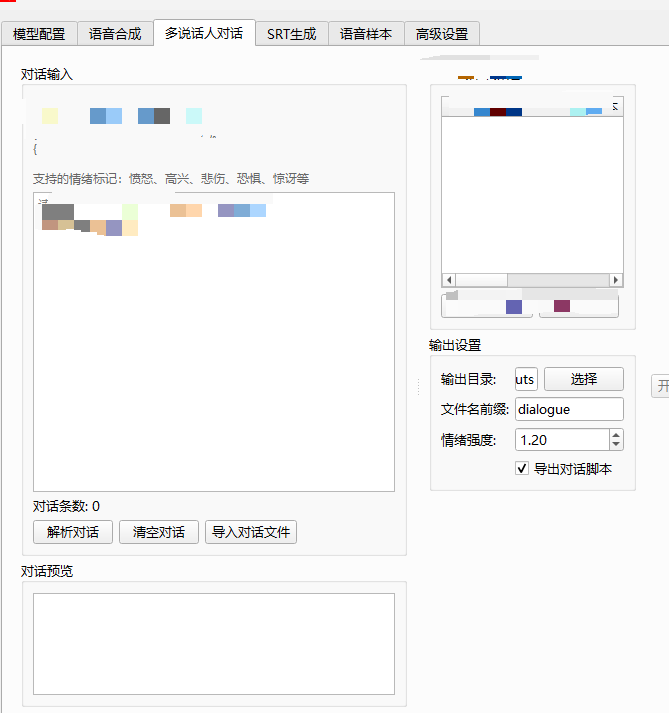Toggle the 导出对话脚本 checkbox

(522, 469)
